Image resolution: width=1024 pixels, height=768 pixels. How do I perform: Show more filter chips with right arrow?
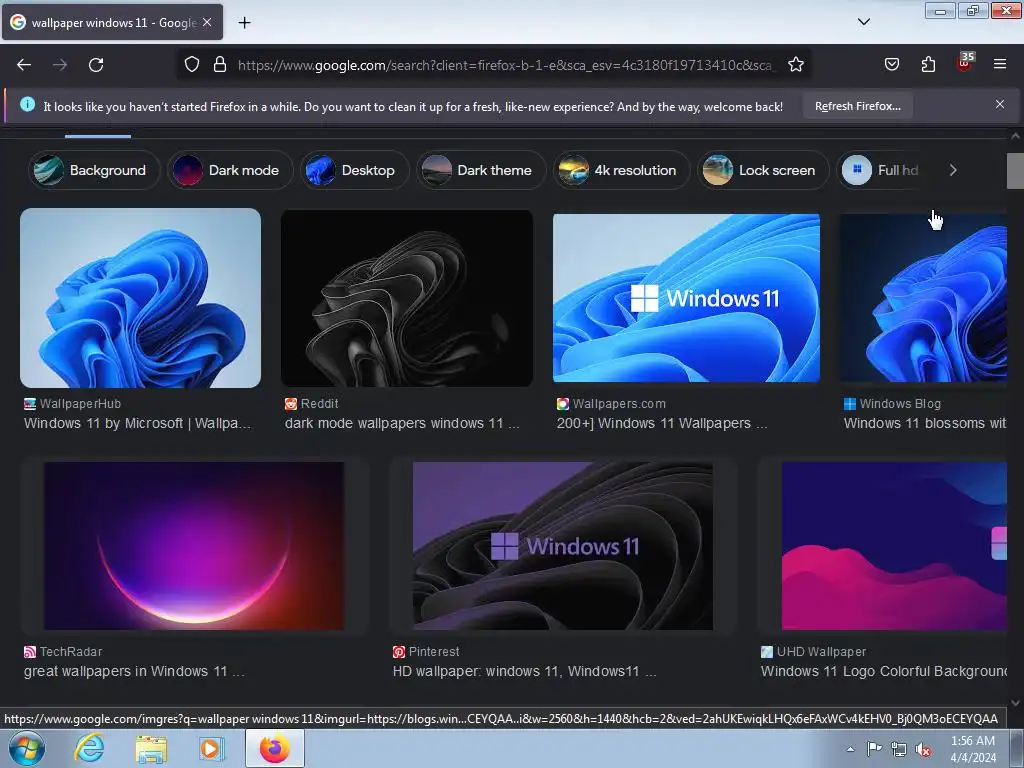pyautogui.click(x=953, y=170)
